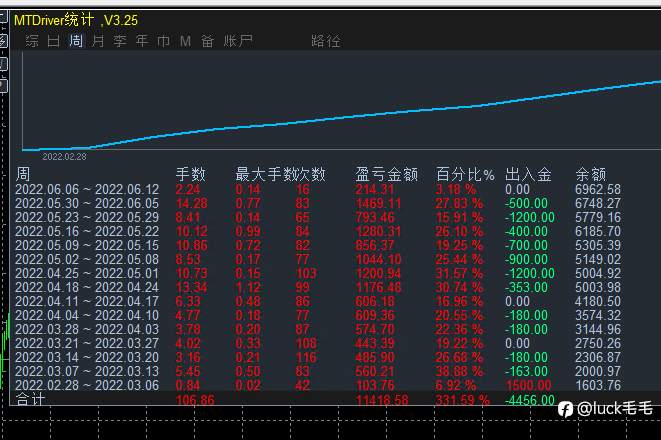Click the 百分比% column header
The image size is (661, 440).
tap(465, 174)
